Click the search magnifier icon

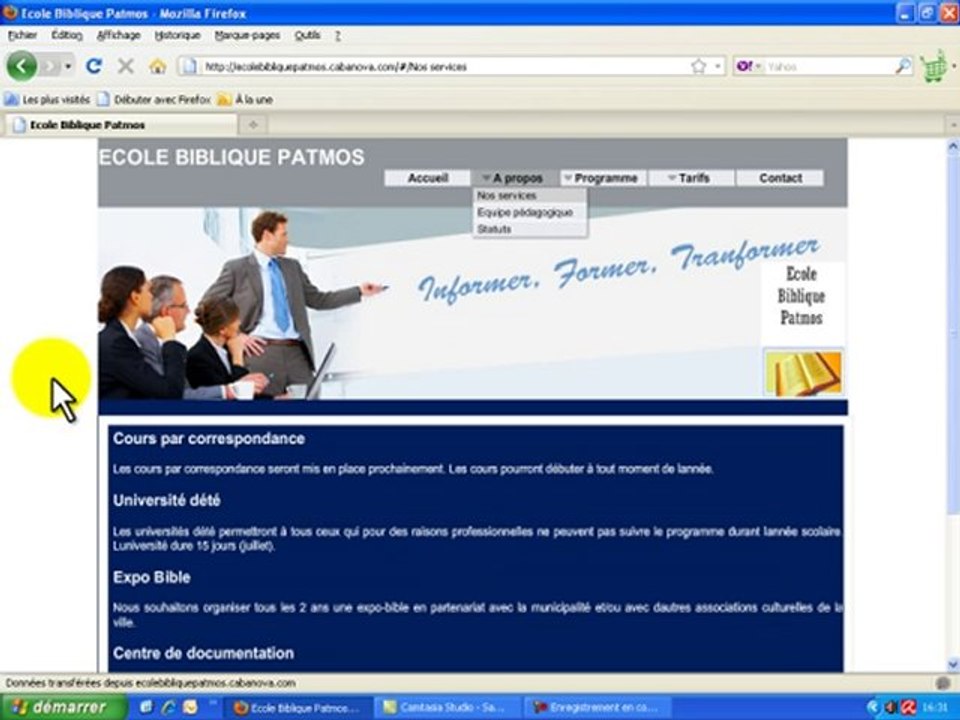coord(903,66)
